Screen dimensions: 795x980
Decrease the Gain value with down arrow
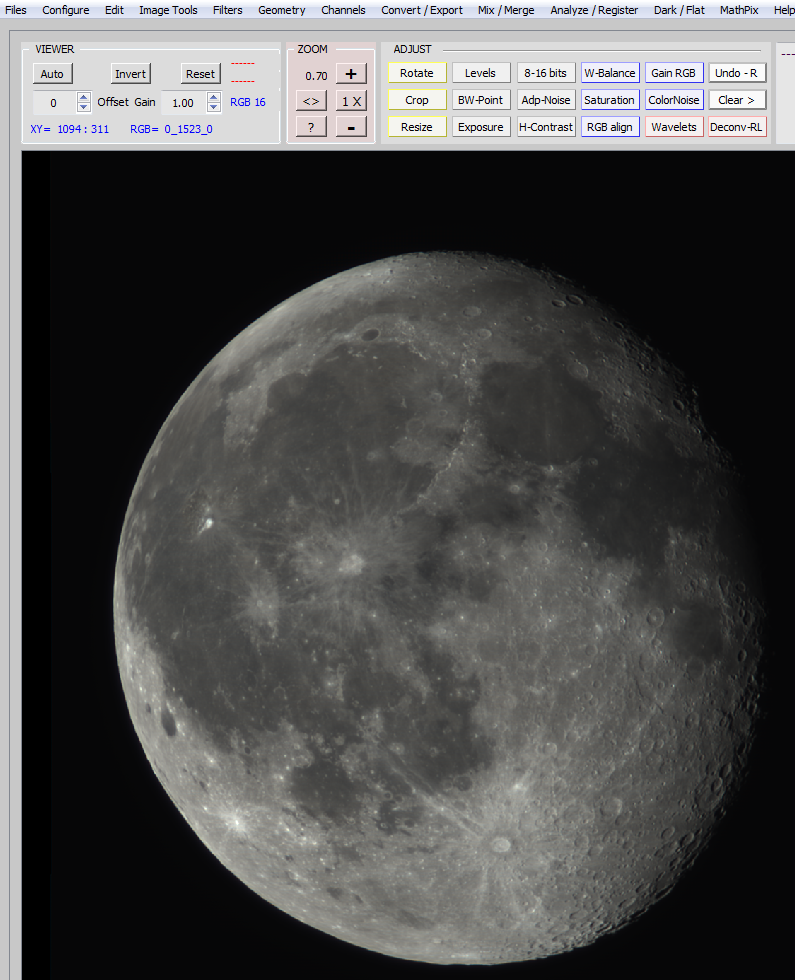214,108
